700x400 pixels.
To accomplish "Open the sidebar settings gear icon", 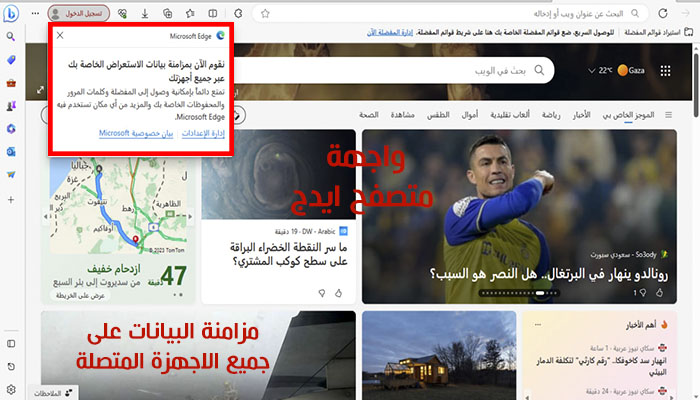I will 11,390.
